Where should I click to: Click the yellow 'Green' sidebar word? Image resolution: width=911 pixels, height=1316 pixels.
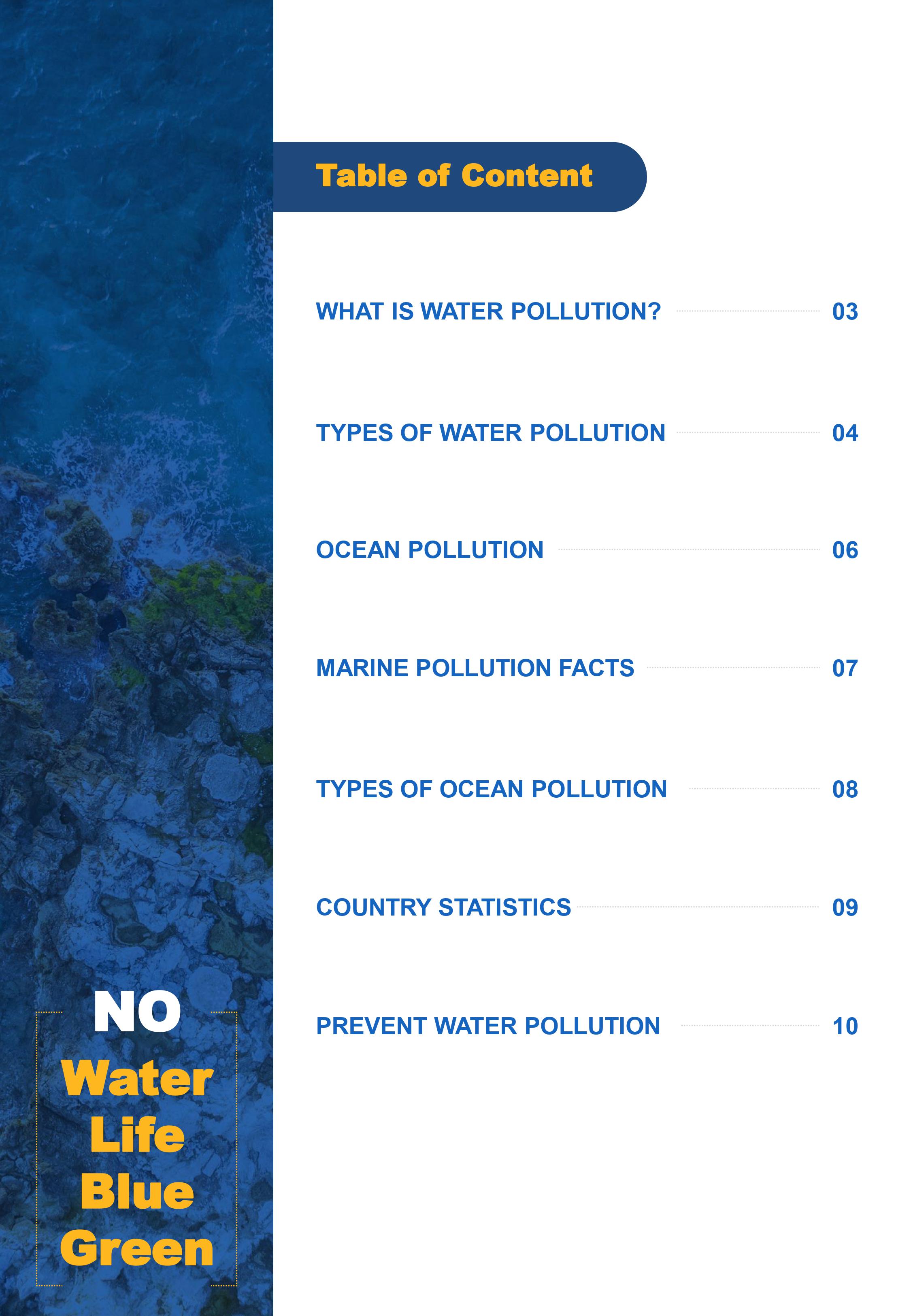click(x=137, y=1249)
